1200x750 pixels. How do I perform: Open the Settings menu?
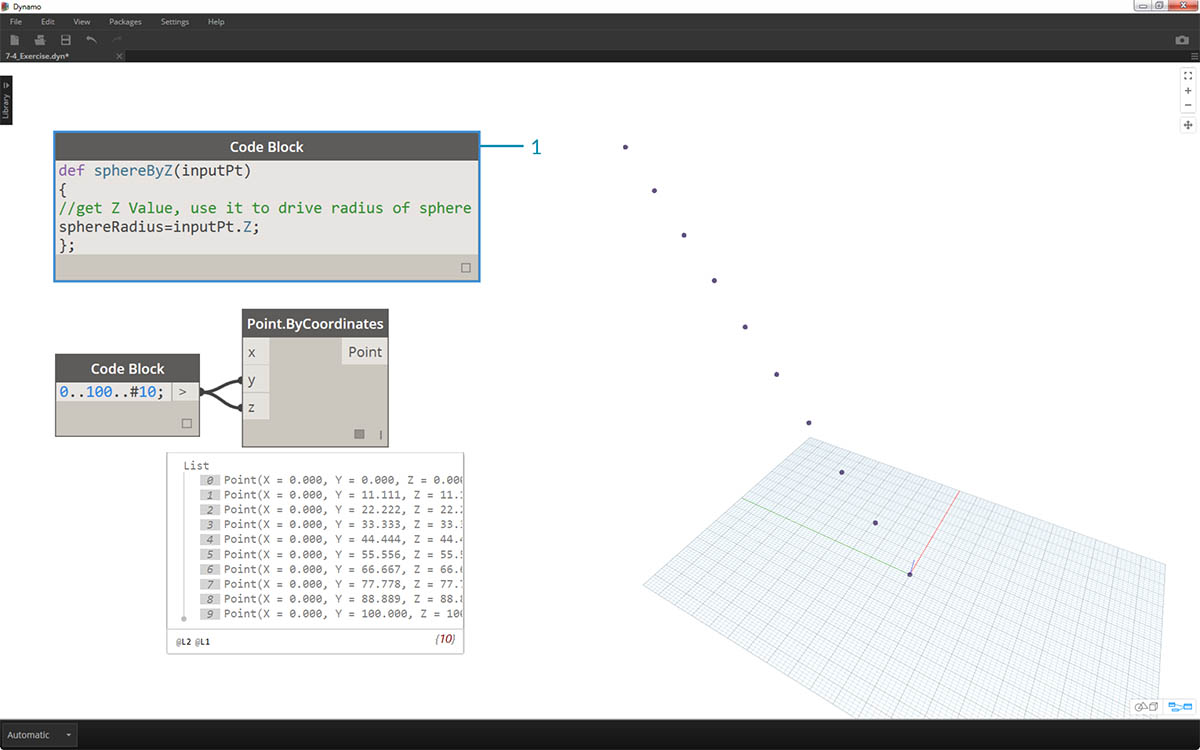coord(175,21)
